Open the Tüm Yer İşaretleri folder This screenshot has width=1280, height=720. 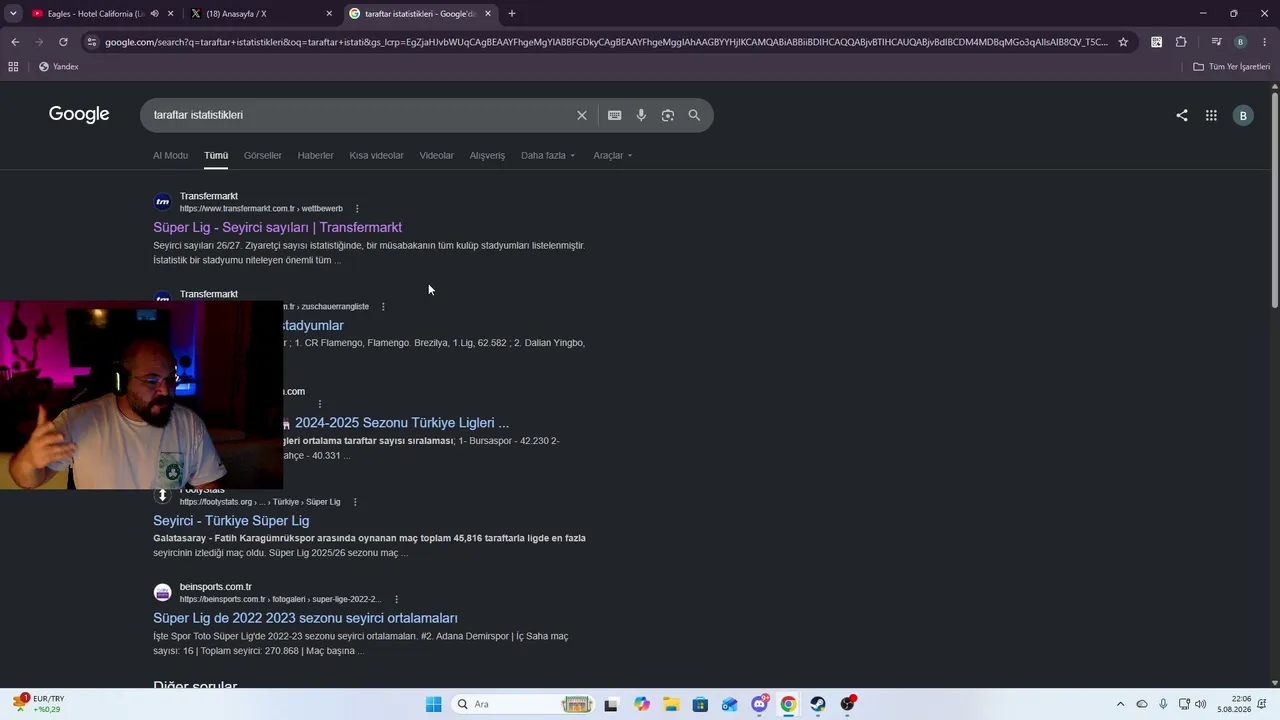tap(1232, 67)
